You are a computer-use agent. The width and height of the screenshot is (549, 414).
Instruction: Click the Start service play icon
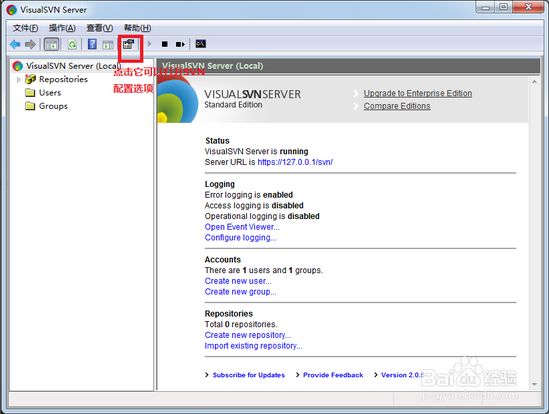click(150, 44)
